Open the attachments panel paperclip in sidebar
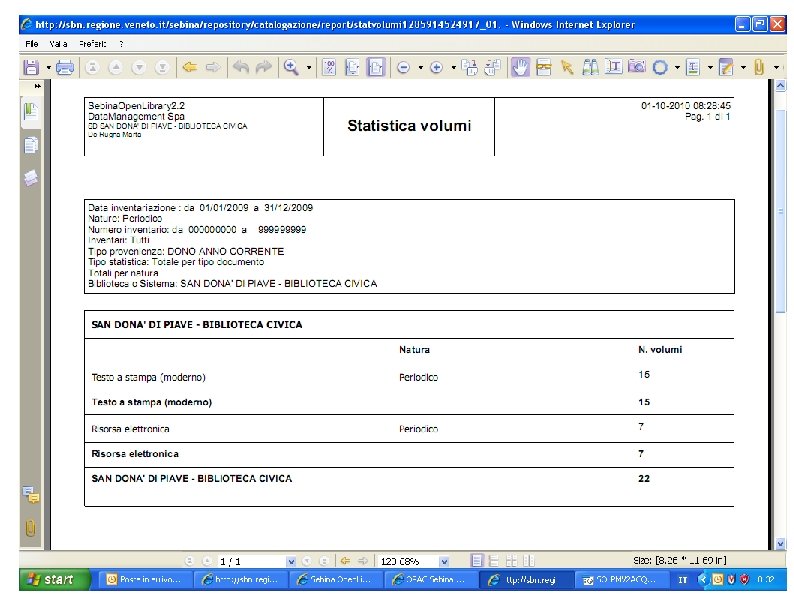Screen dimensions: 794x595 coord(30,528)
